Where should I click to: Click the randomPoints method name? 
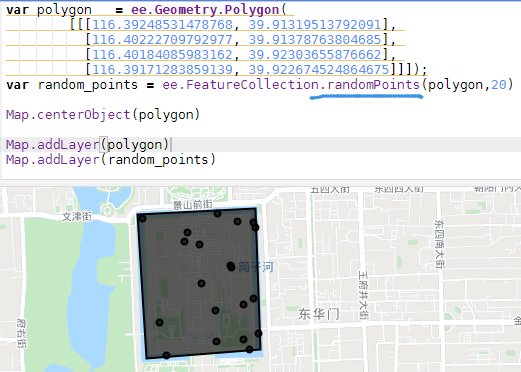click(373, 85)
